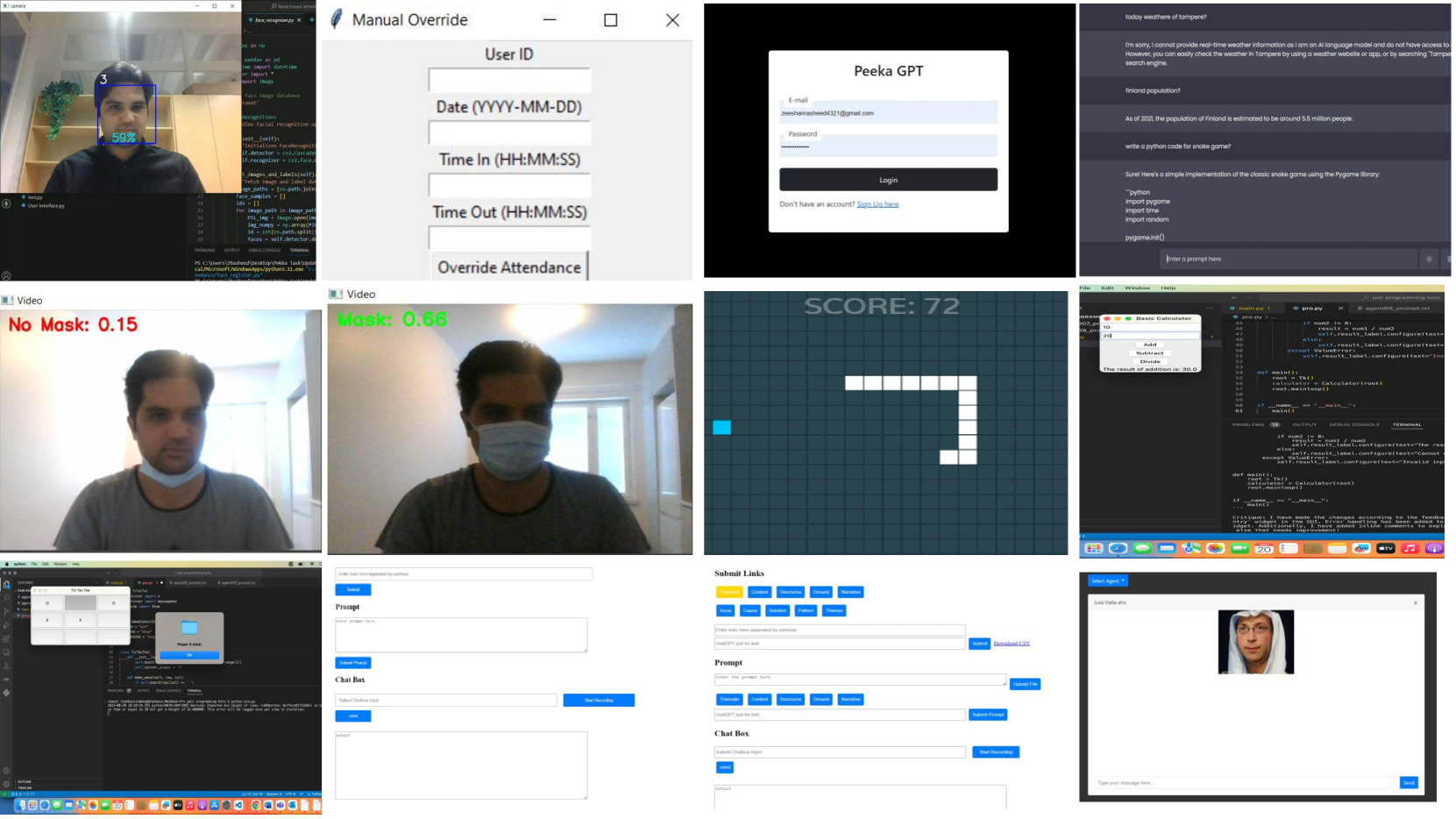The width and height of the screenshot is (1456, 819).
Task: Open Maps in the Basic Calculator screenshot dock
Action: (x=1190, y=549)
